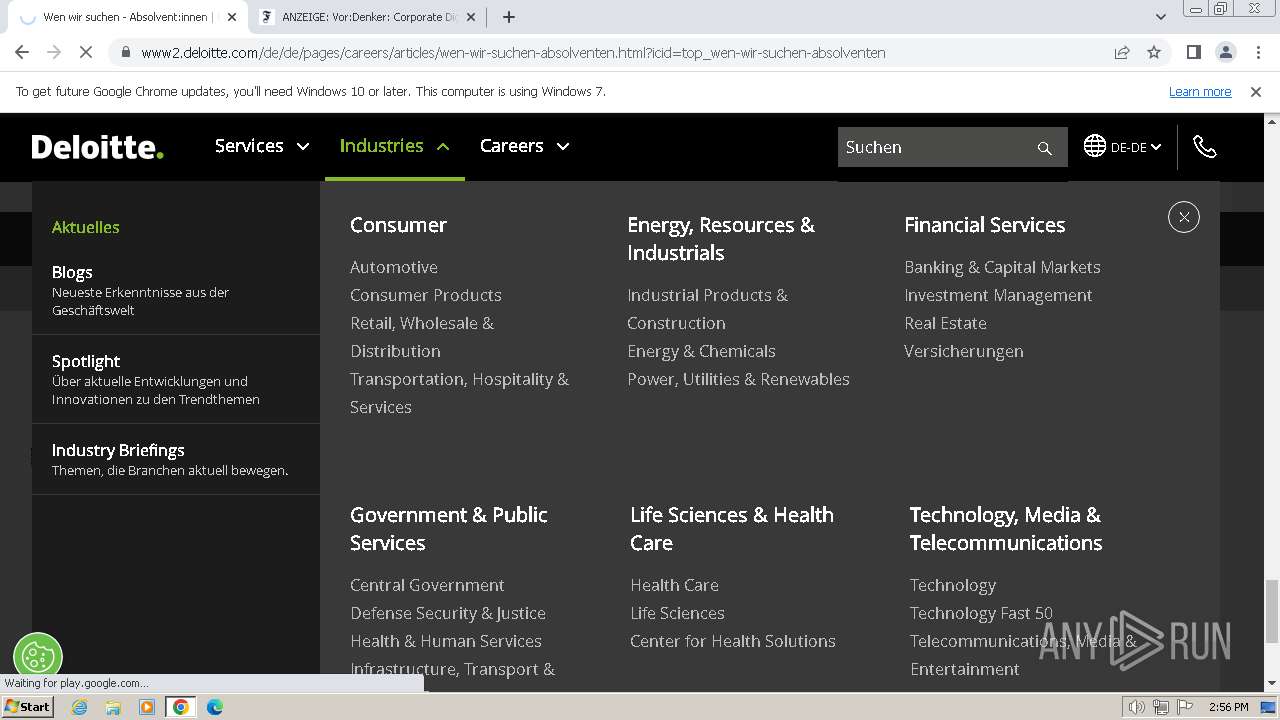Open tab search dropdown arrow
This screenshot has width=1280, height=720.
[x=1160, y=17]
